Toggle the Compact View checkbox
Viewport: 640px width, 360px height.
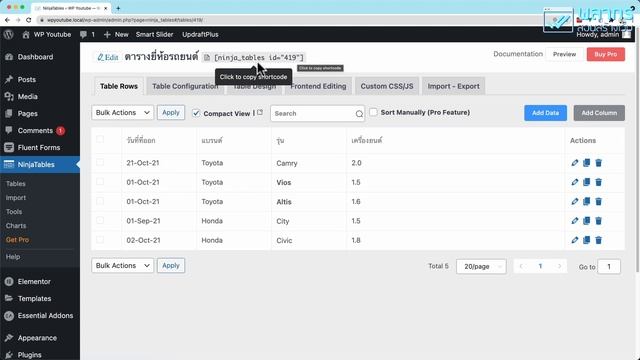click(196, 113)
